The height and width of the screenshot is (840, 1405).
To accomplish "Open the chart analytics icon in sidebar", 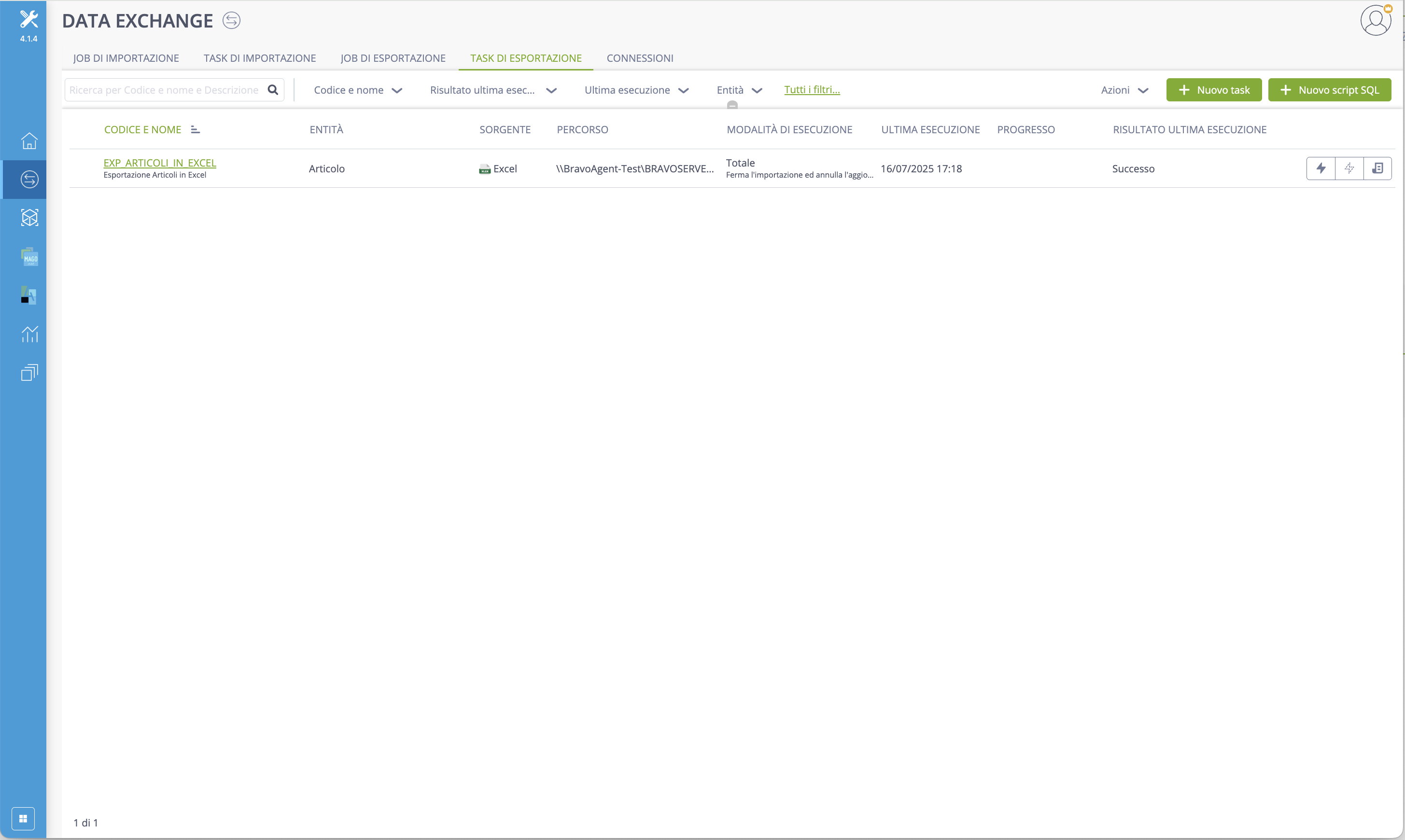I will (29, 334).
